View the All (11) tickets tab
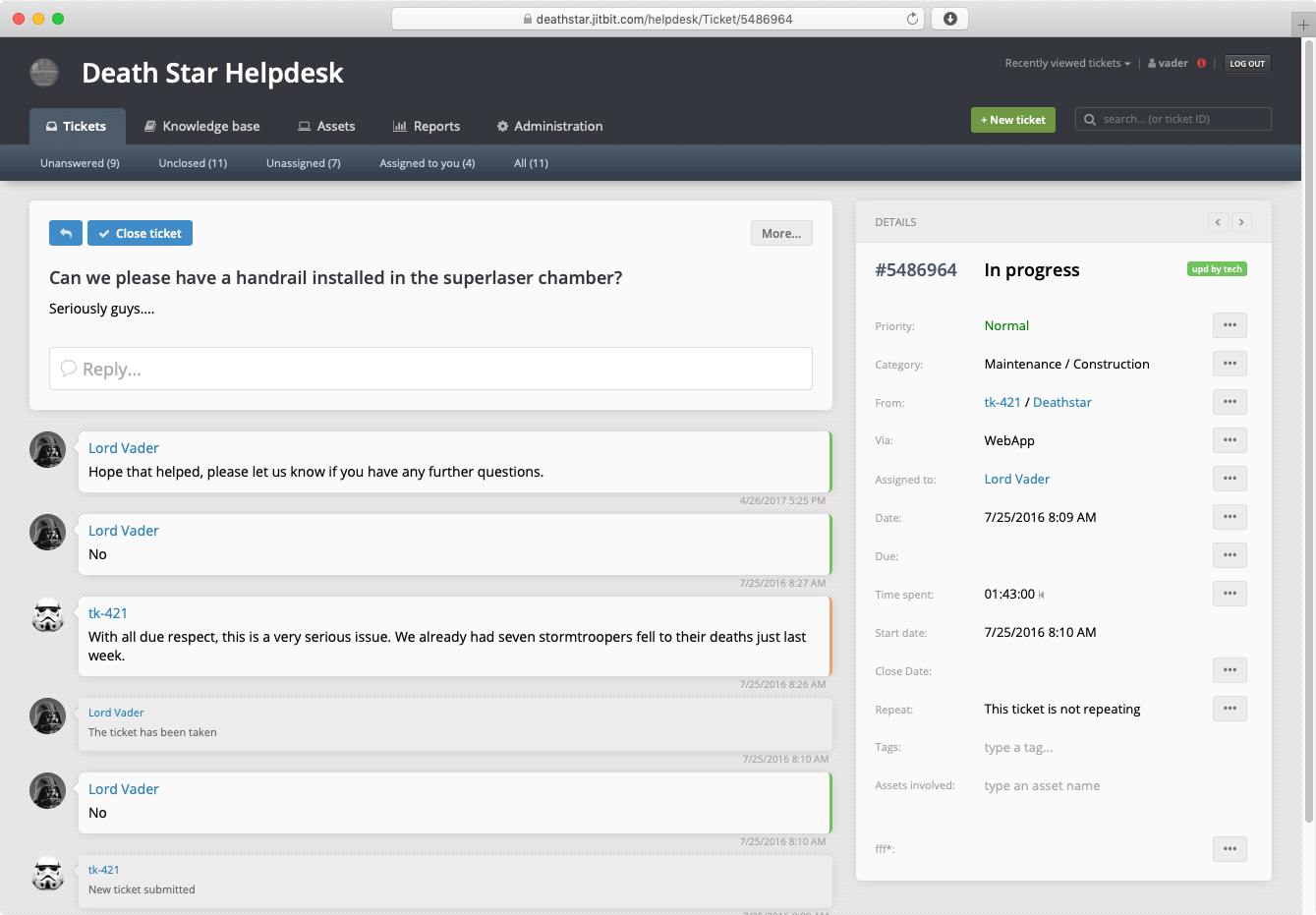 coord(531,163)
